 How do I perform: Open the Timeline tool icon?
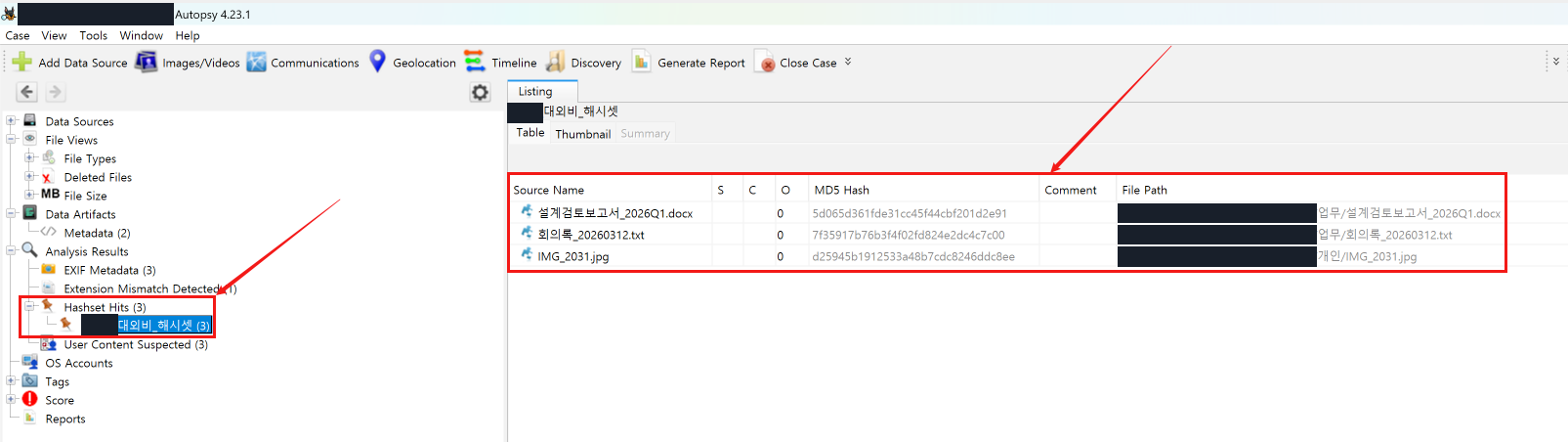click(475, 62)
